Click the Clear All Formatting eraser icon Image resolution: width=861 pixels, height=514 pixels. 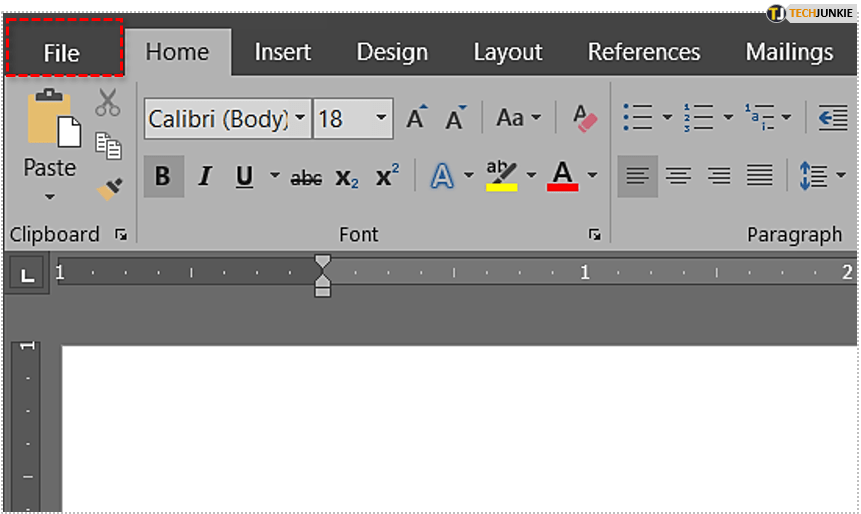(x=584, y=119)
